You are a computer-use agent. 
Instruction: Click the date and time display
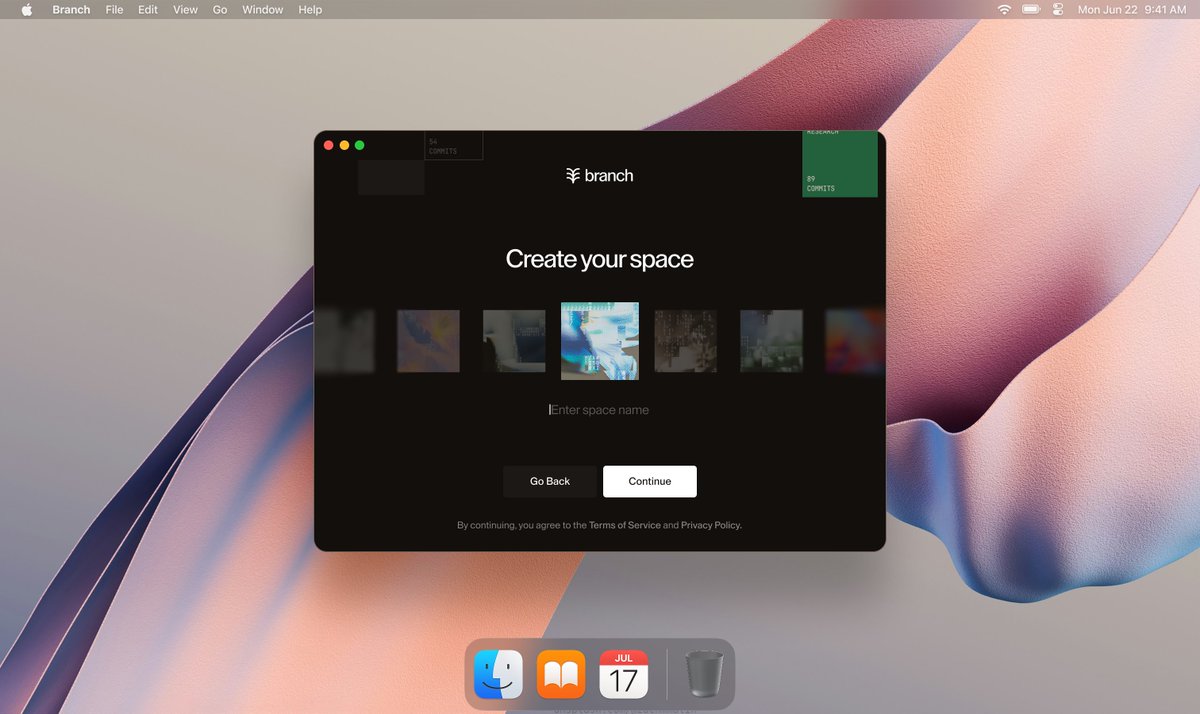pos(1132,9)
